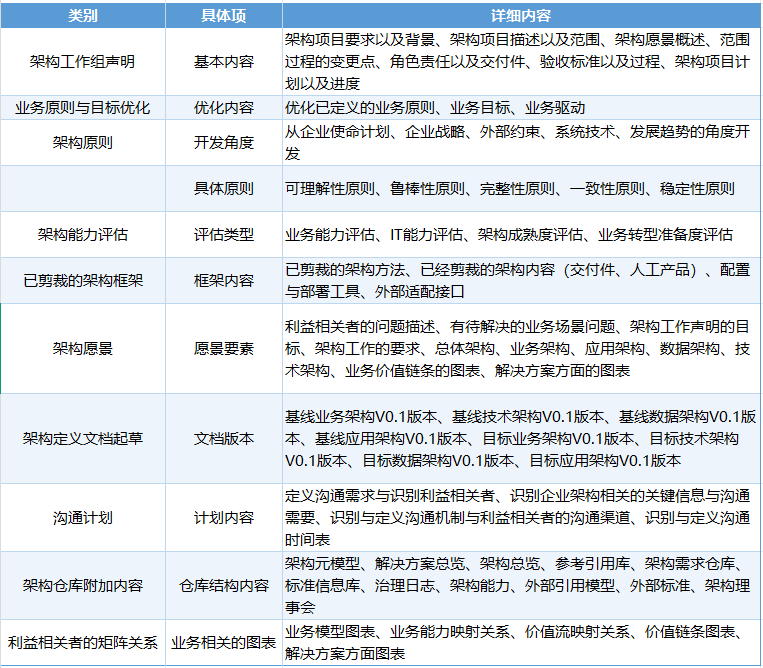Click the 架构项目要求以及背景 detail cell

click(521, 61)
